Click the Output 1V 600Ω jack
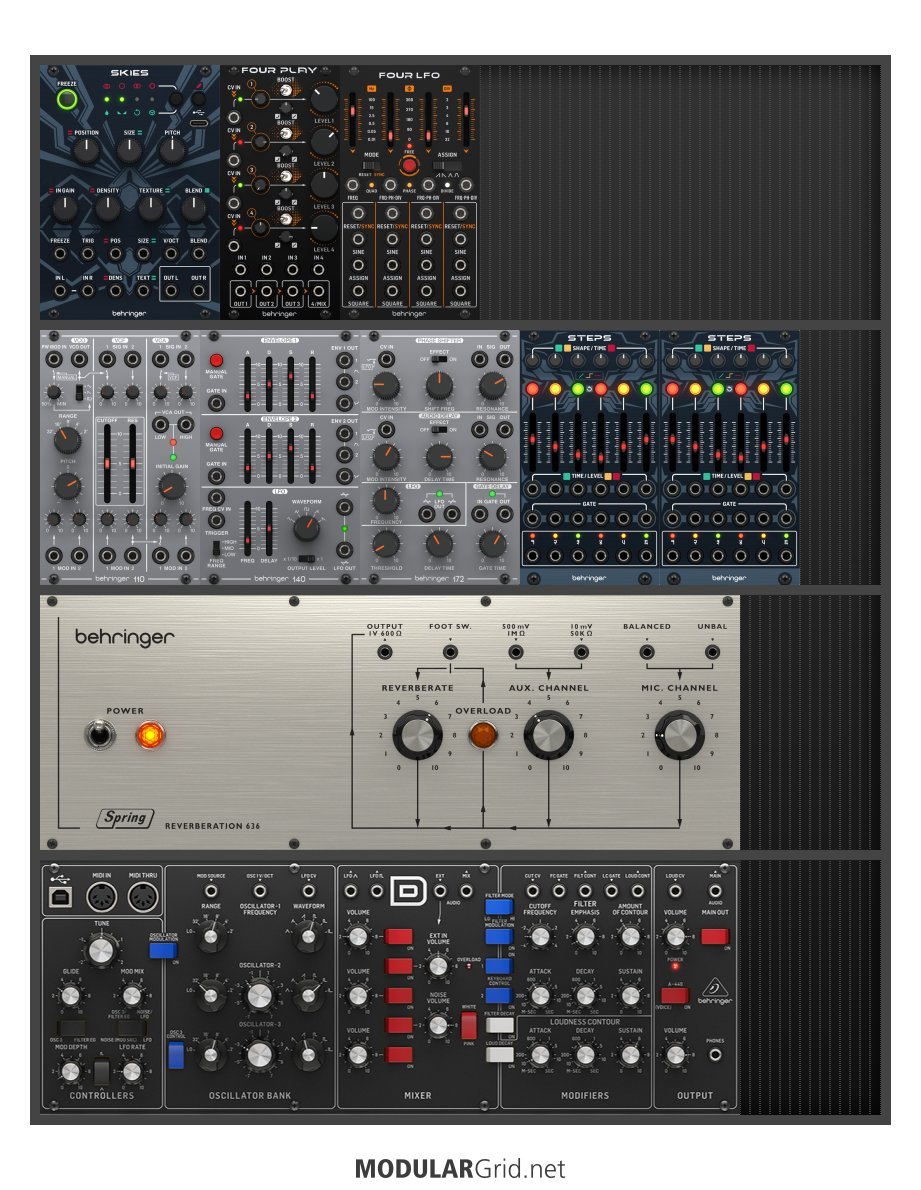The image size is (921, 1190). (385, 652)
